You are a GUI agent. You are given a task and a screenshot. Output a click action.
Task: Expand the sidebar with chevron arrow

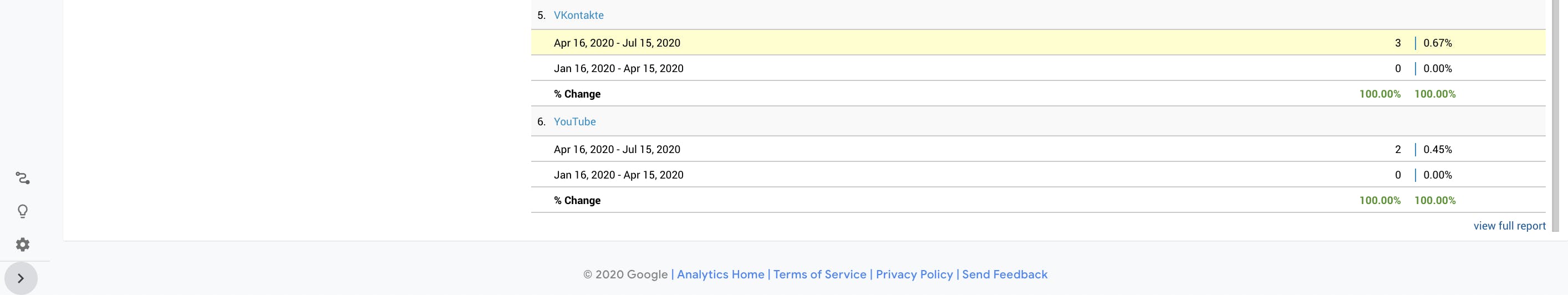pyautogui.click(x=21, y=278)
